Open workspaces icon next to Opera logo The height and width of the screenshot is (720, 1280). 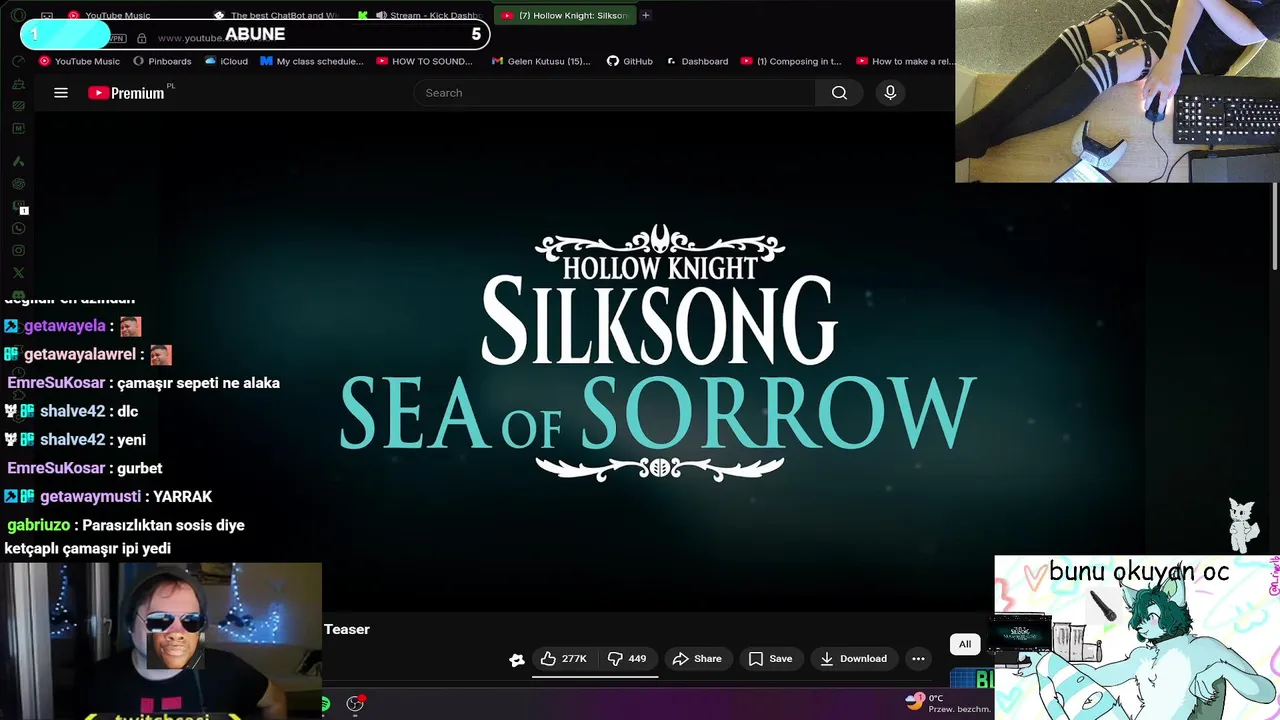point(47,15)
